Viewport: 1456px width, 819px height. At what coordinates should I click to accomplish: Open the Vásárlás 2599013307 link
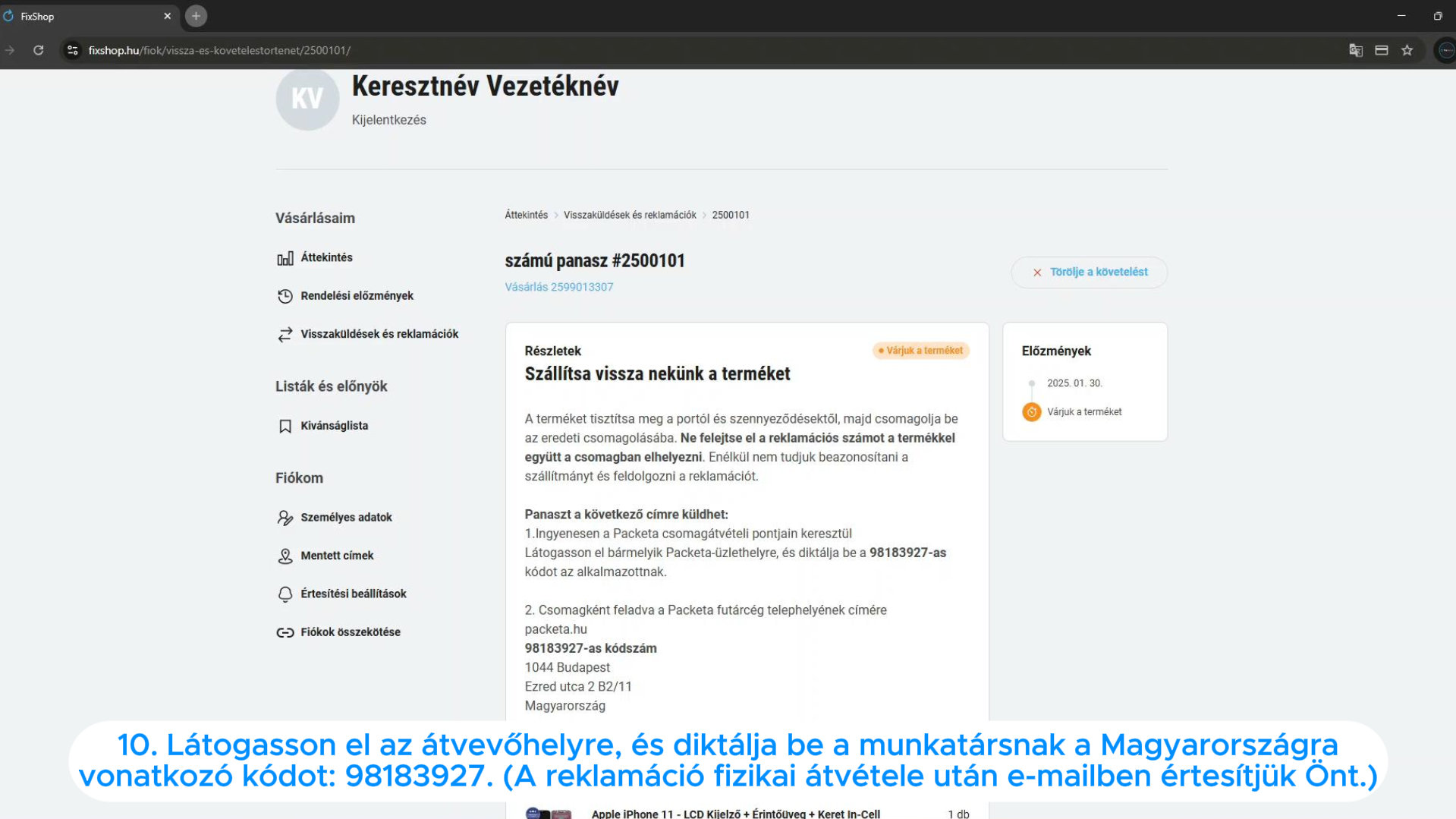[558, 287]
